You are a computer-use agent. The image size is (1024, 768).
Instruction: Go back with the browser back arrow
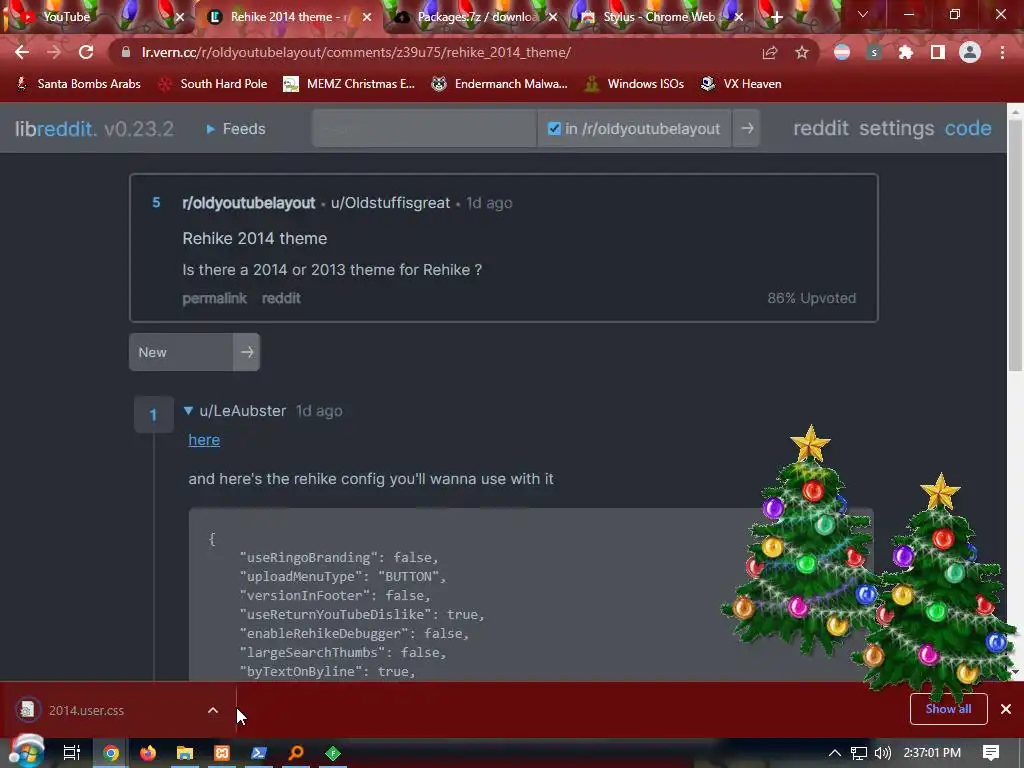pyautogui.click(x=22, y=52)
